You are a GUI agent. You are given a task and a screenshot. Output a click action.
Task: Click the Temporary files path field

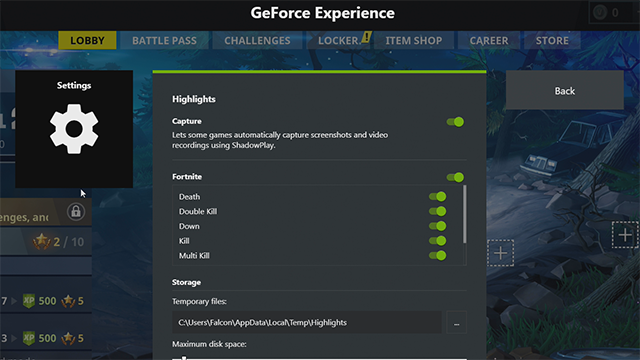pos(307,322)
